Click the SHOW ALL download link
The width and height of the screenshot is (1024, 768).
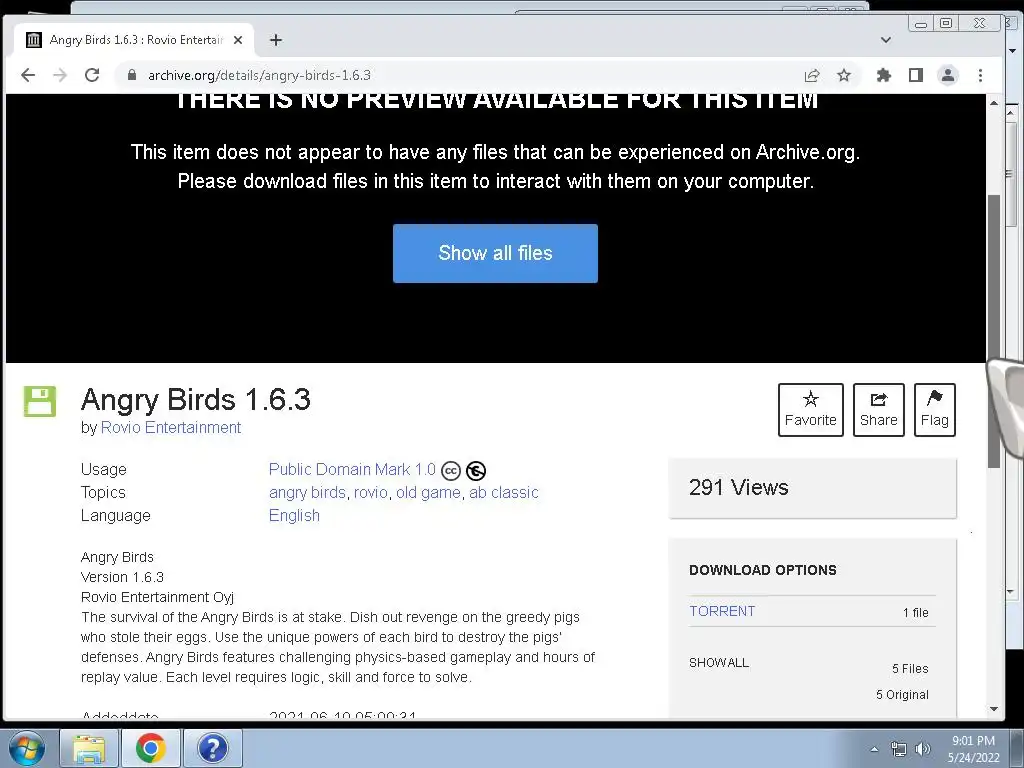pyautogui.click(x=719, y=663)
